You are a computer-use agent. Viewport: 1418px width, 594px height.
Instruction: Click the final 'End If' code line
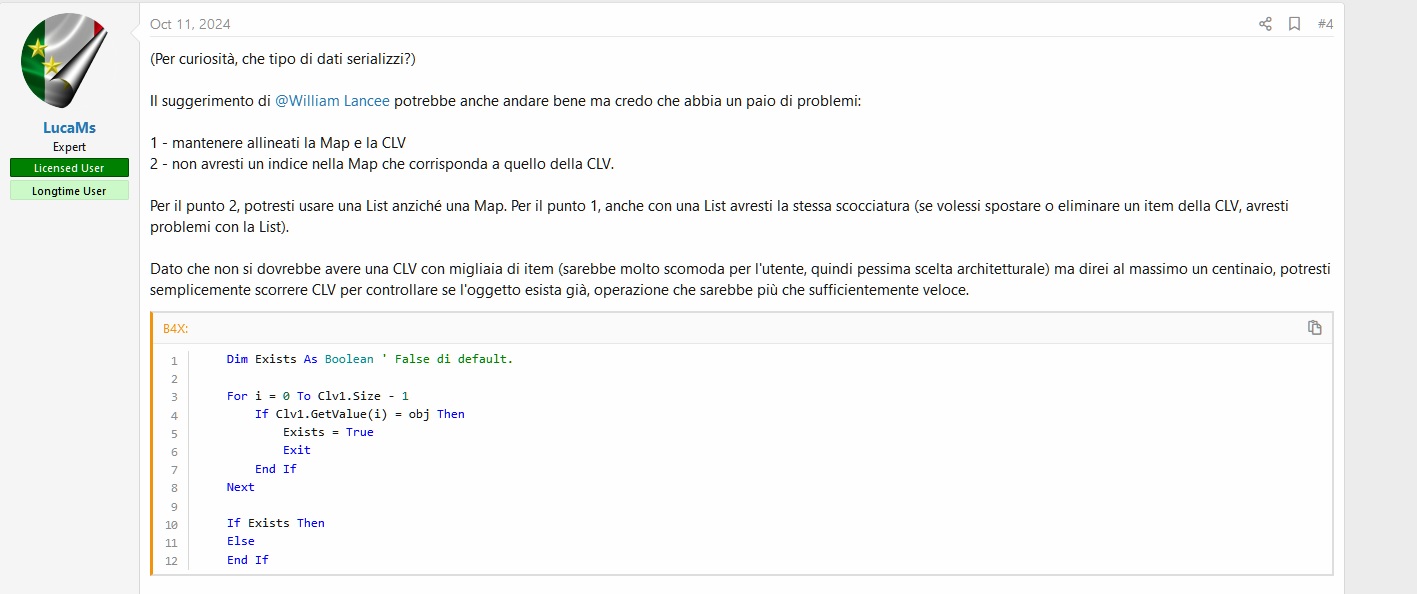point(248,560)
